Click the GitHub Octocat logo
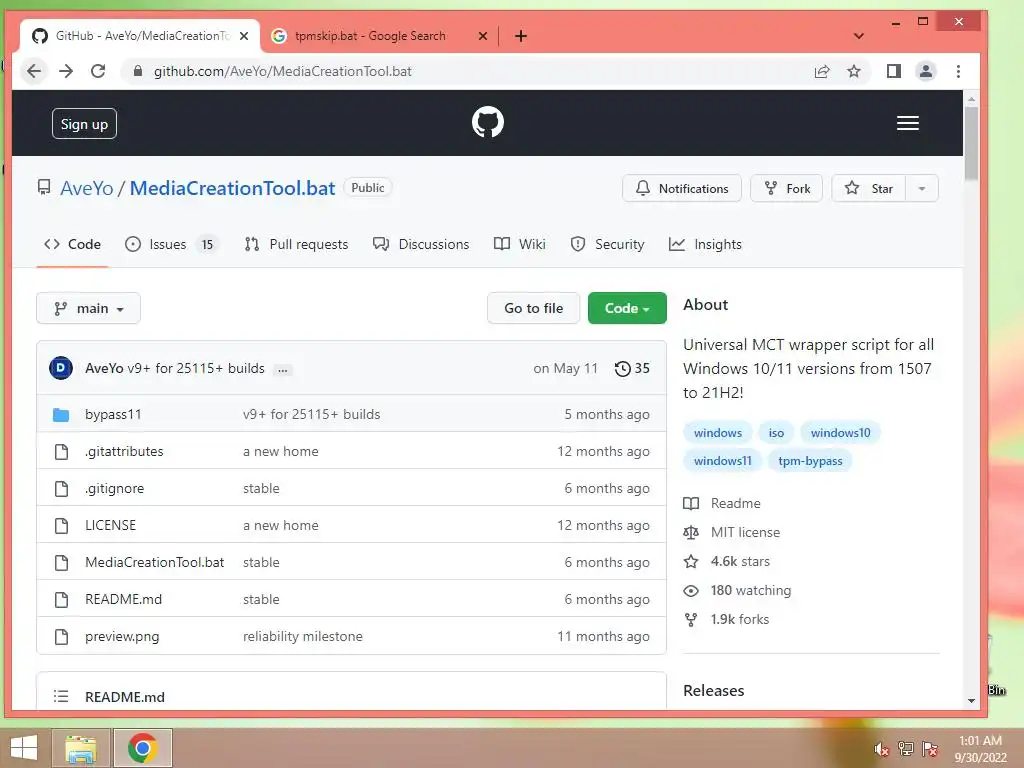The image size is (1024, 768). 488,122
